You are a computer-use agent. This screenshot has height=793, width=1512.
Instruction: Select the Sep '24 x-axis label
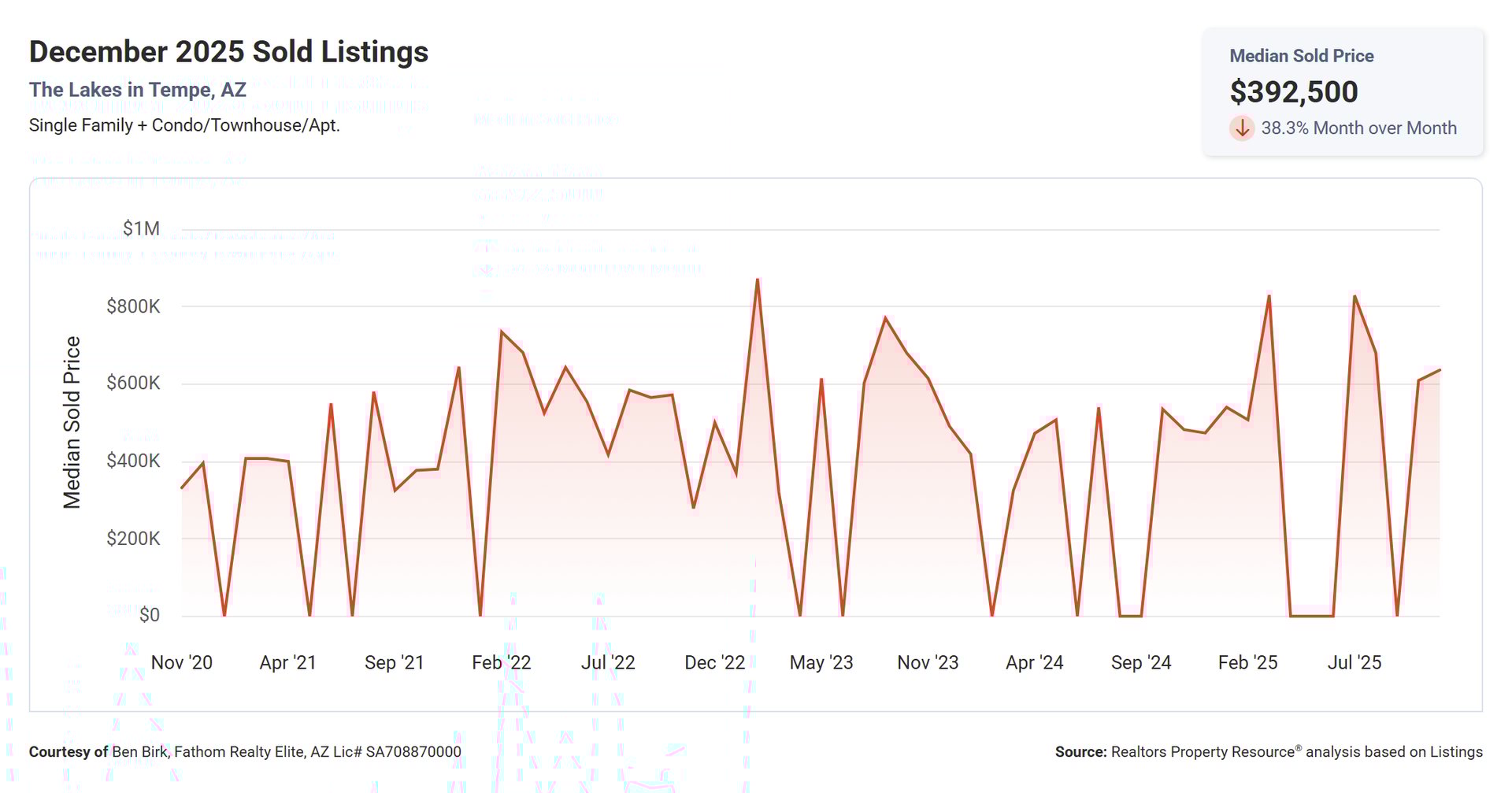pos(1140,662)
